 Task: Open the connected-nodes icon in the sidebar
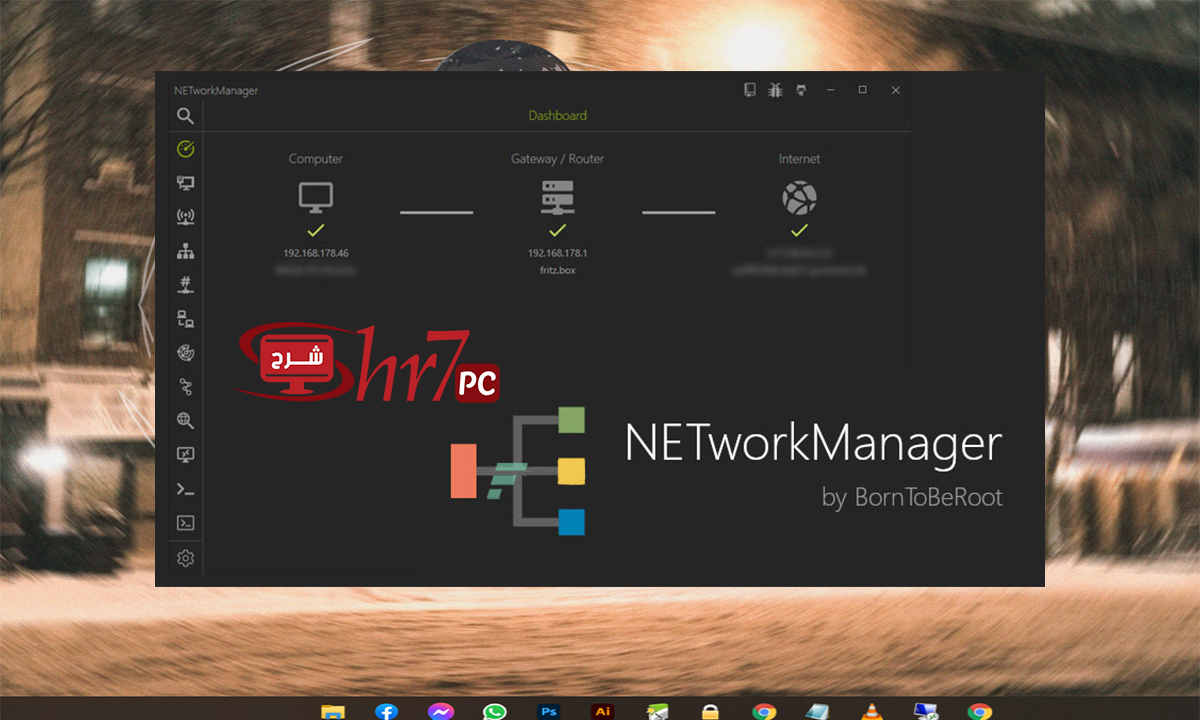[185, 387]
